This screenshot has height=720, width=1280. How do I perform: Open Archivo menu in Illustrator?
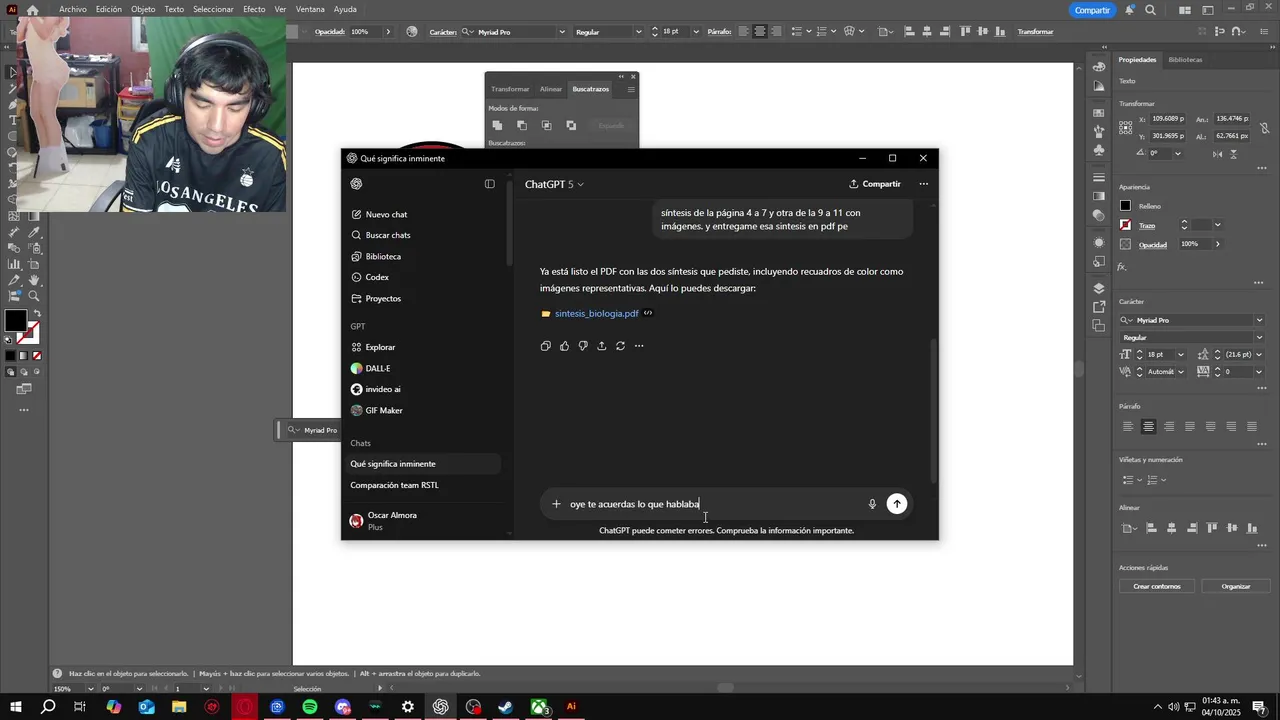coord(73,9)
